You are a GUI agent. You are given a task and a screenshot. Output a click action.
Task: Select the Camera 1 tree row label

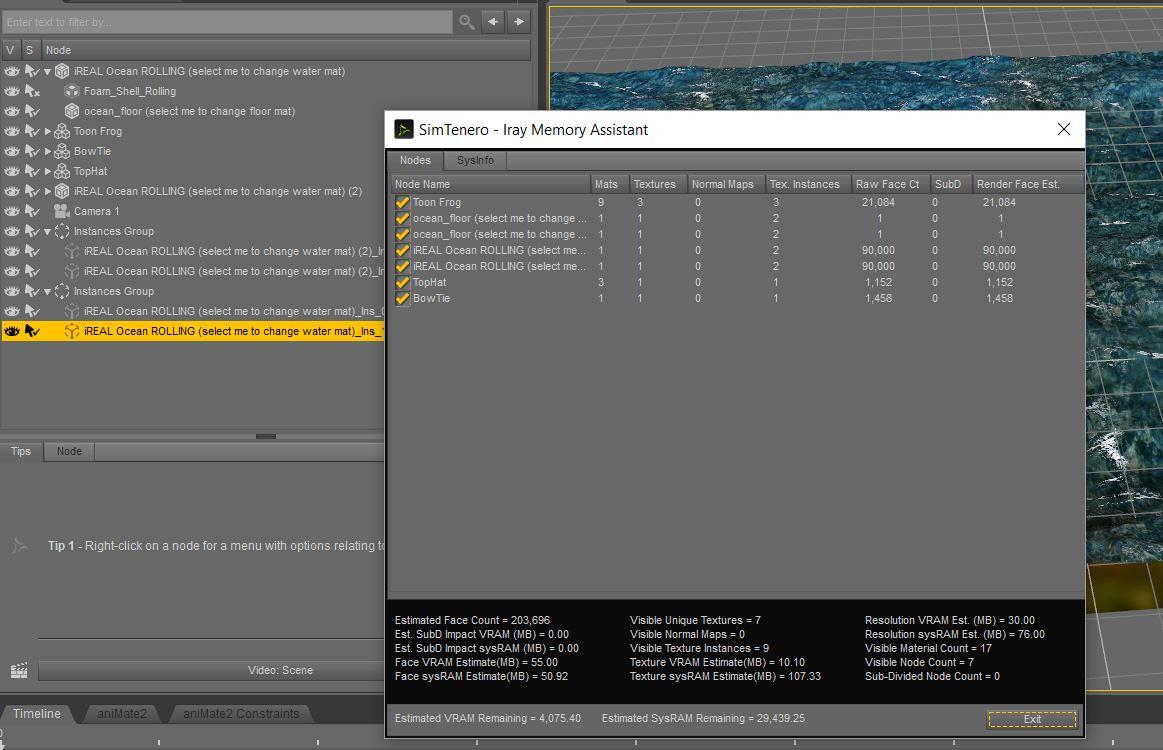pos(96,211)
